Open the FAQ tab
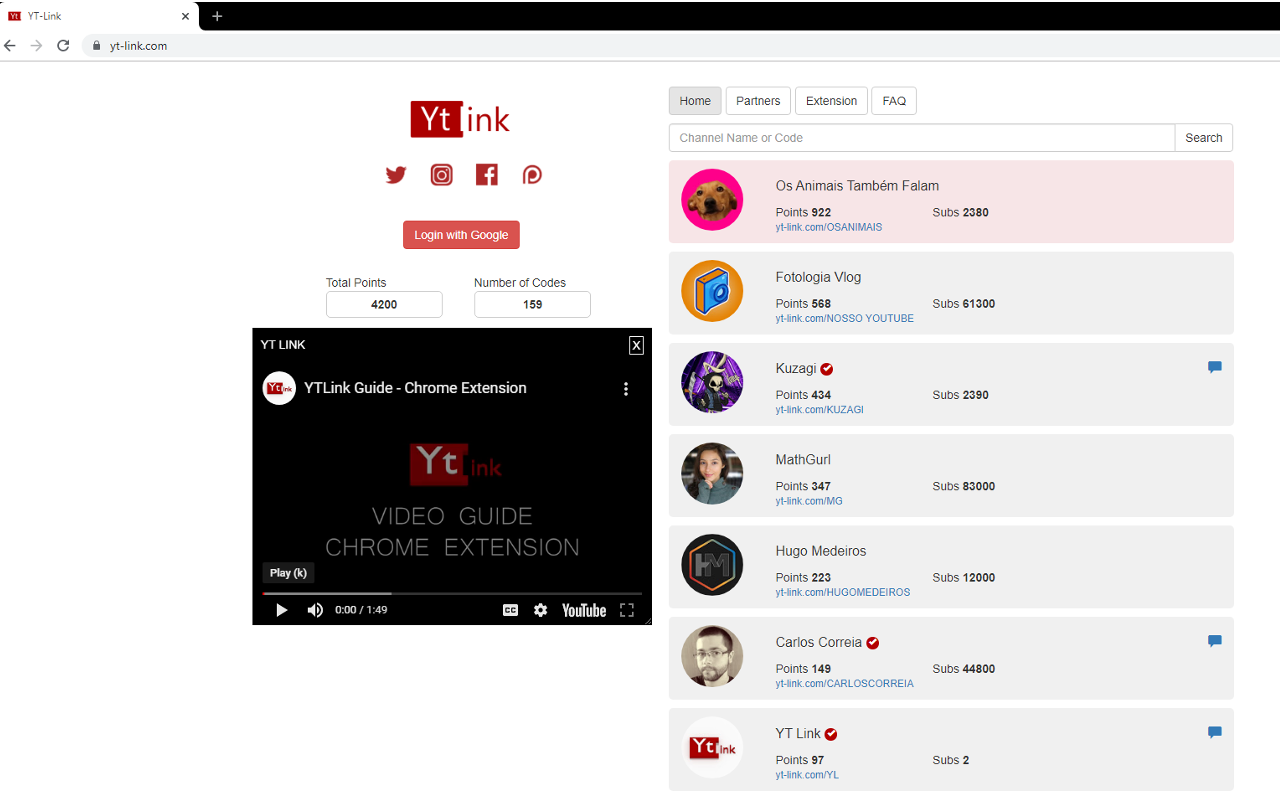Image resolution: width=1280 pixels, height=800 pixels. coord(893,100)
